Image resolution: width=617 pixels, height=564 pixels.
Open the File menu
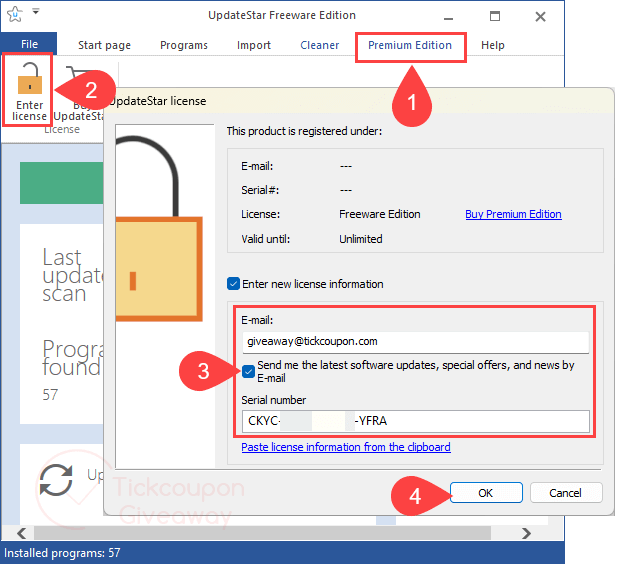(29, 44)
